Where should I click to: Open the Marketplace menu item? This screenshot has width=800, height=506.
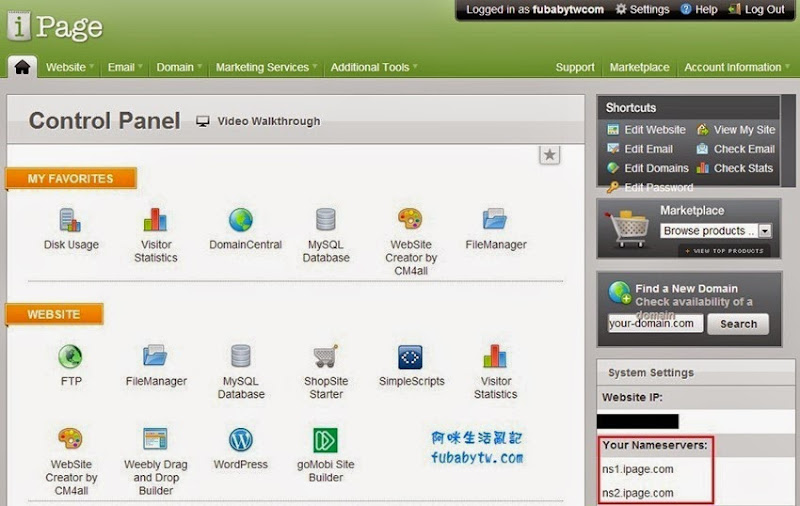tap(639, 67)
